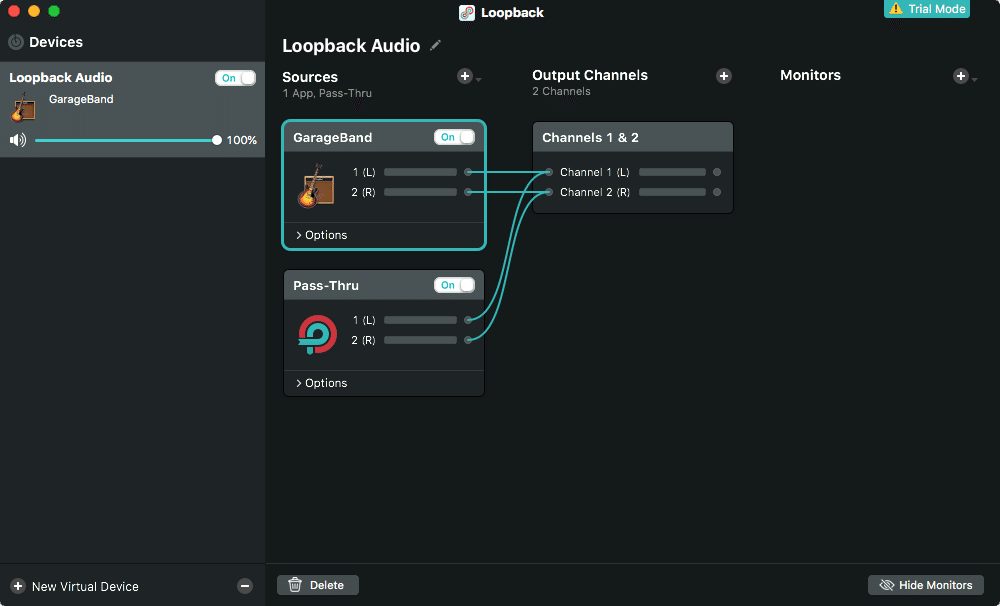Open the Monitors plus button dropdown arrow
Image resolution: width=1000 pixels, height=606 pixels.
(974, 79)
